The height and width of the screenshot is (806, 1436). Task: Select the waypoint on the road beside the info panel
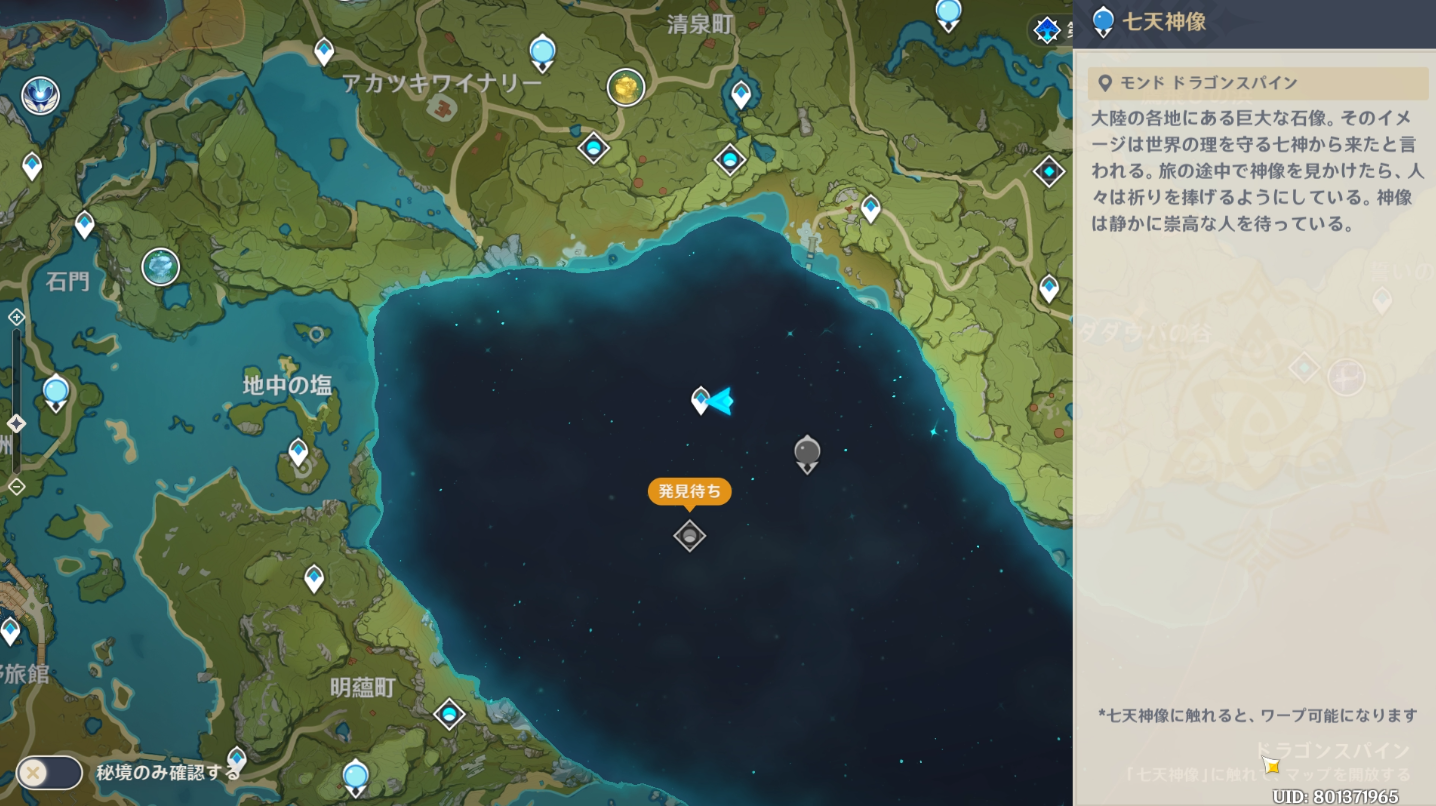click(x=1049, y=289)
